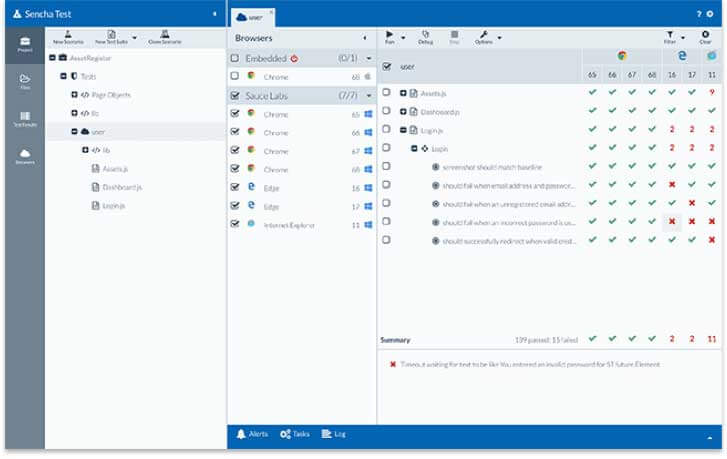Expand the bottom status panel arrow
727x459 pixels.
(x=710, y=438)
